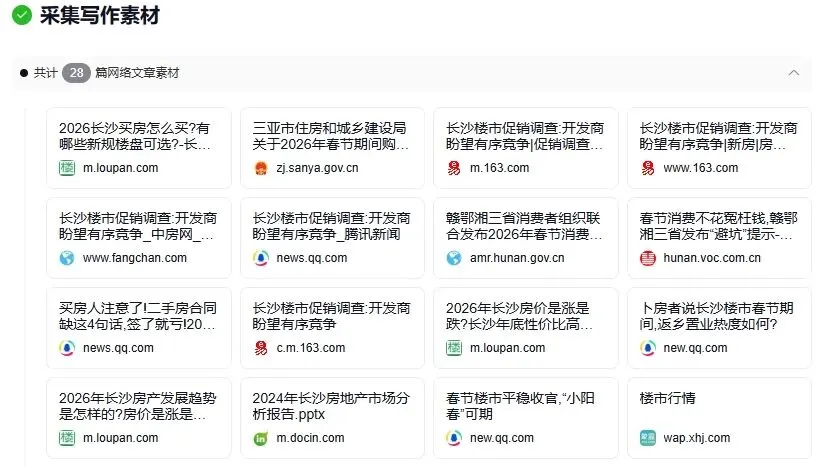Click the zj.sanya.gov.cn emblem icon

point(261,168)
